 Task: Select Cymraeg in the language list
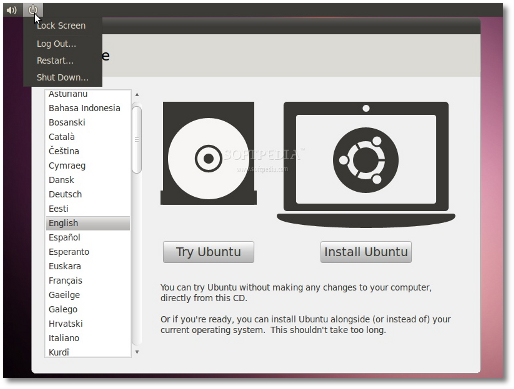coord(88,166)
